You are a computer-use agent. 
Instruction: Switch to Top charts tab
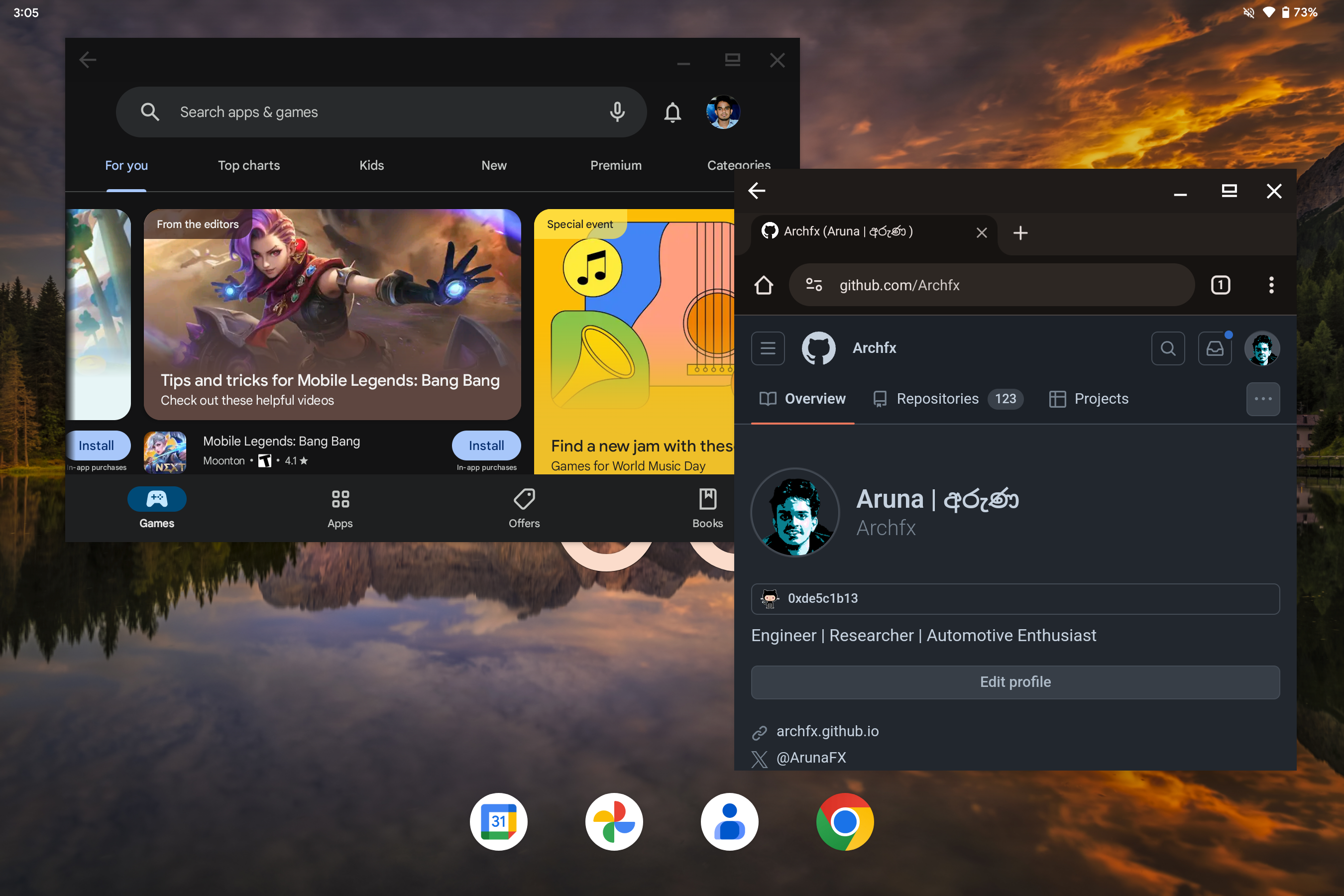[x=248, y=165]
